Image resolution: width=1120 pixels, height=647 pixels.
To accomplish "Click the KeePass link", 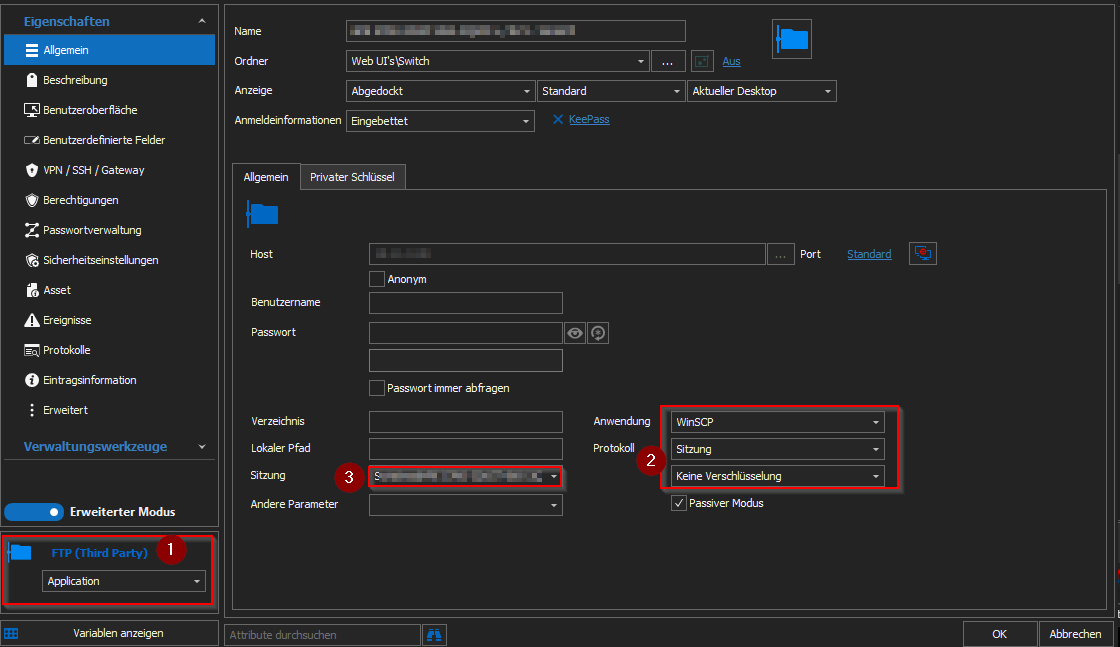I will [589, 119].
